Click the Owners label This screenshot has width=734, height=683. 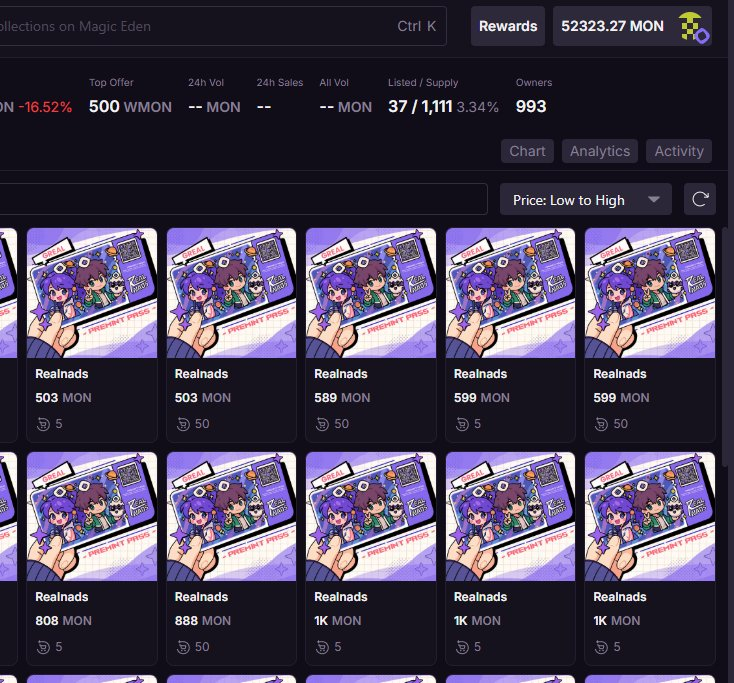point(534,83)
